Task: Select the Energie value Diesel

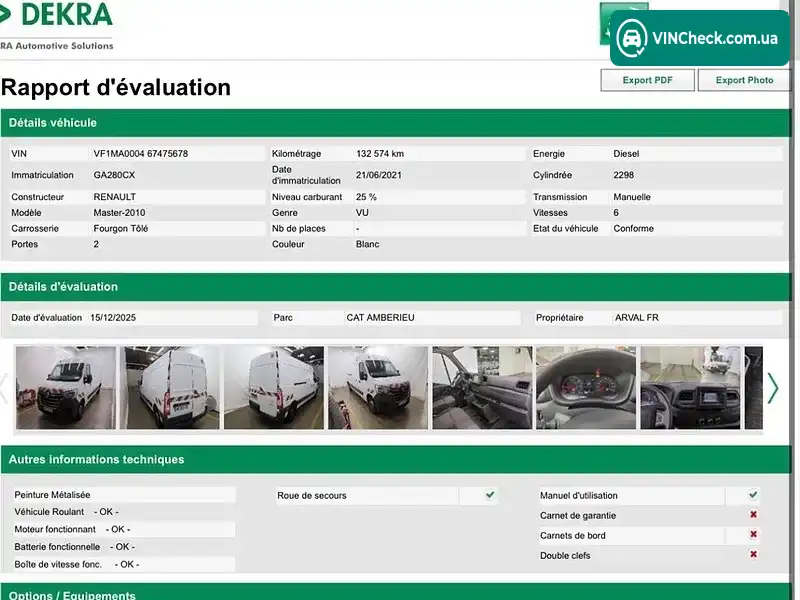Action: coord(626,154)
